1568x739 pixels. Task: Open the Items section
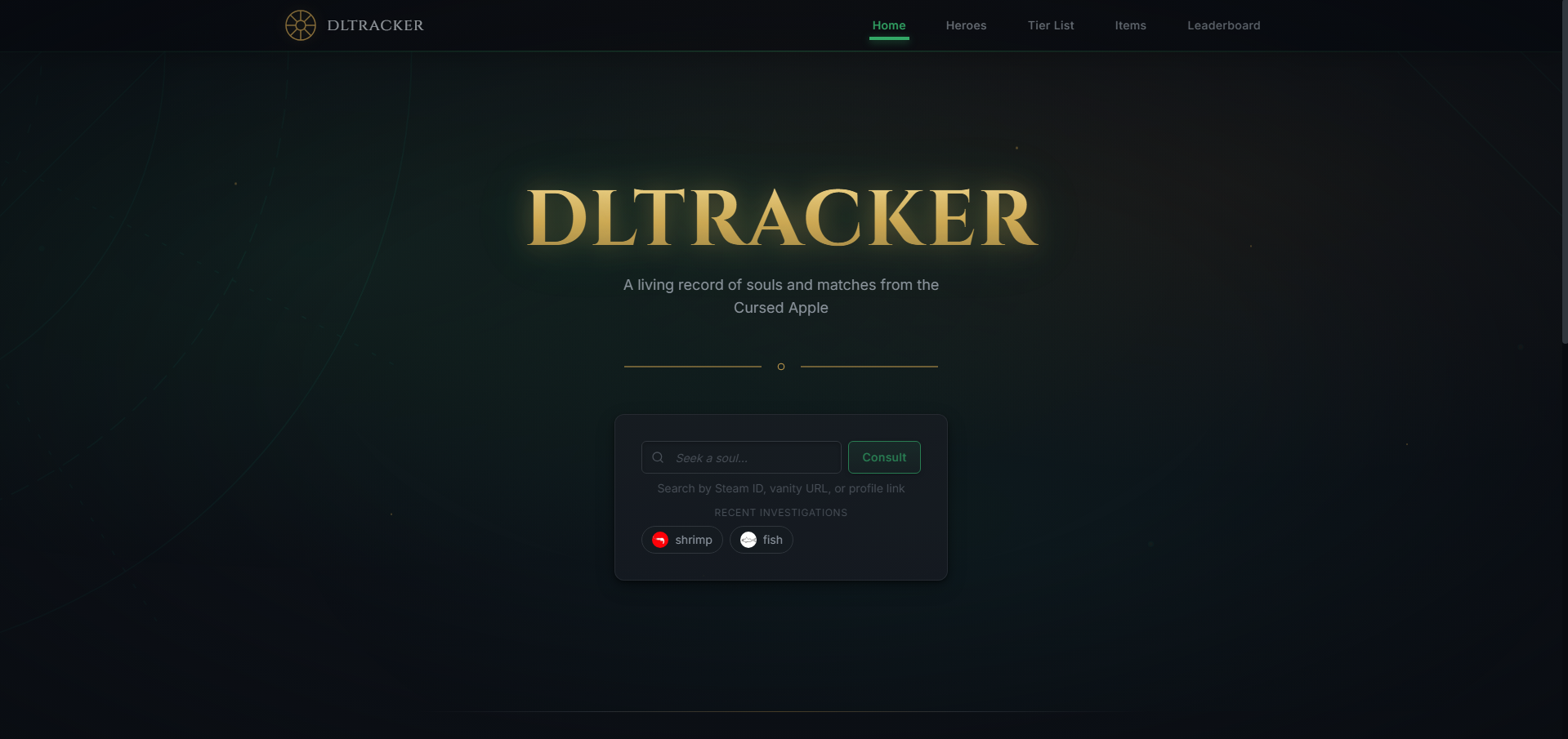tap(1130, 25)
